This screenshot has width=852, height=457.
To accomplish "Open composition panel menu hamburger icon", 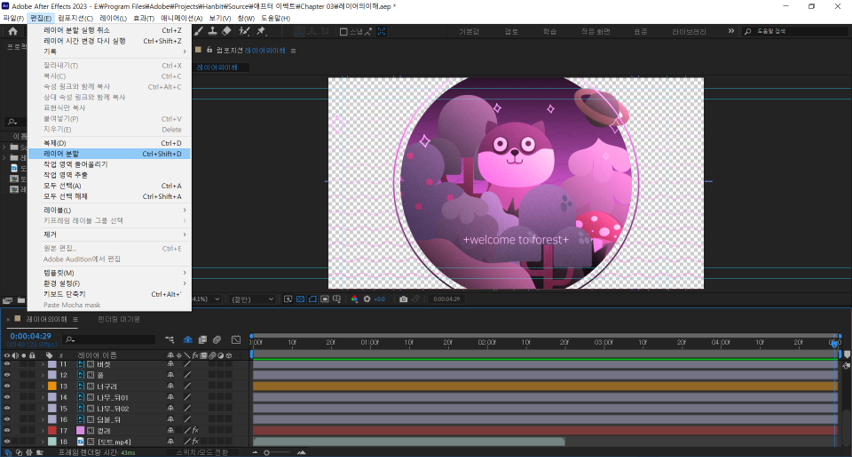I will click(x=293, y=51).
